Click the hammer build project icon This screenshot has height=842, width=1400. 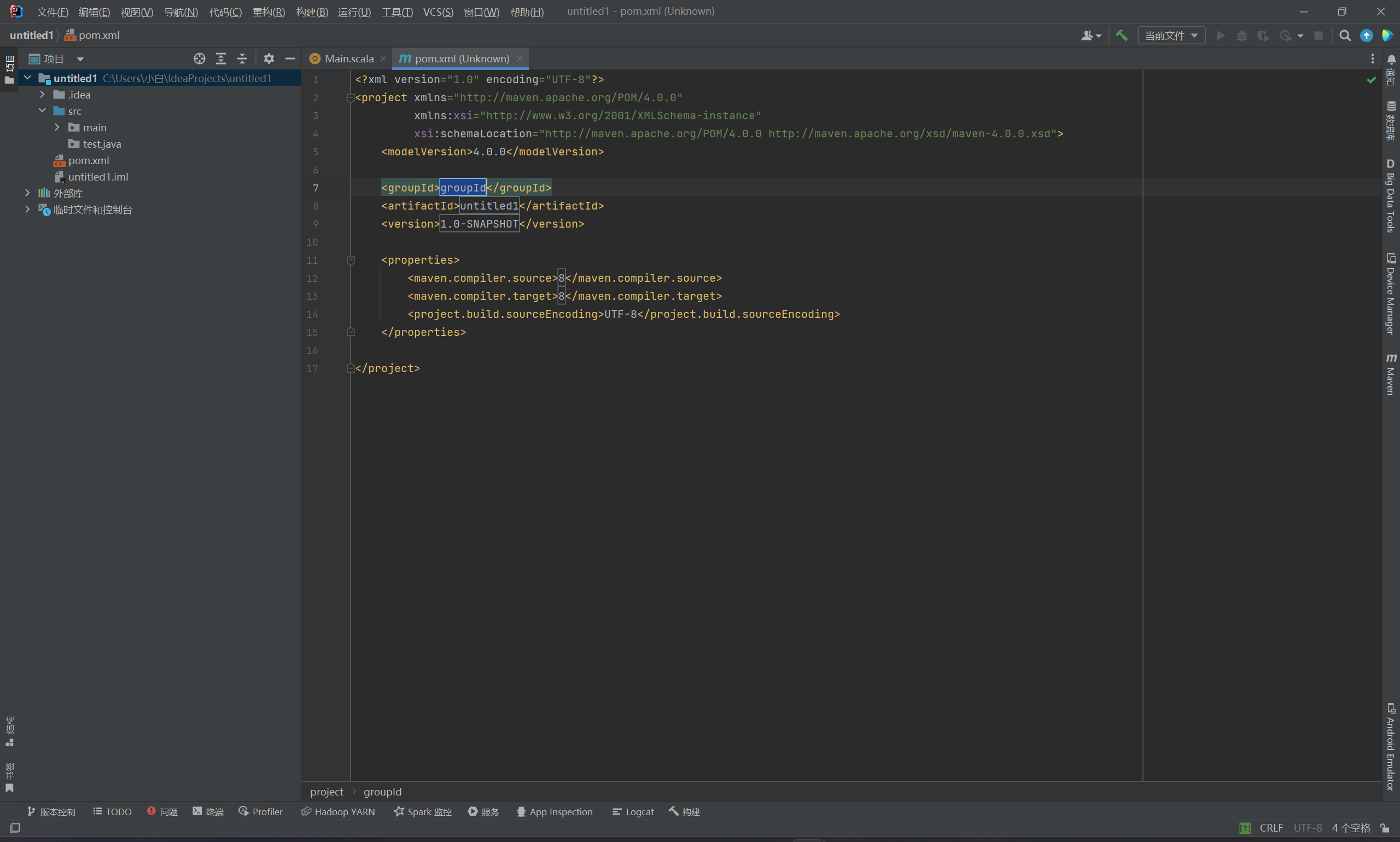click(x=1121, y=35)
